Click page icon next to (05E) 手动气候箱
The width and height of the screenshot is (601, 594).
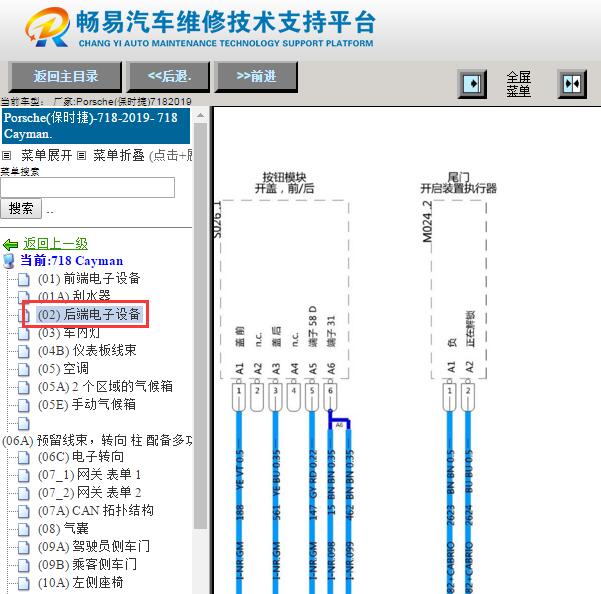pyautogui.click(x=23, y=405)
